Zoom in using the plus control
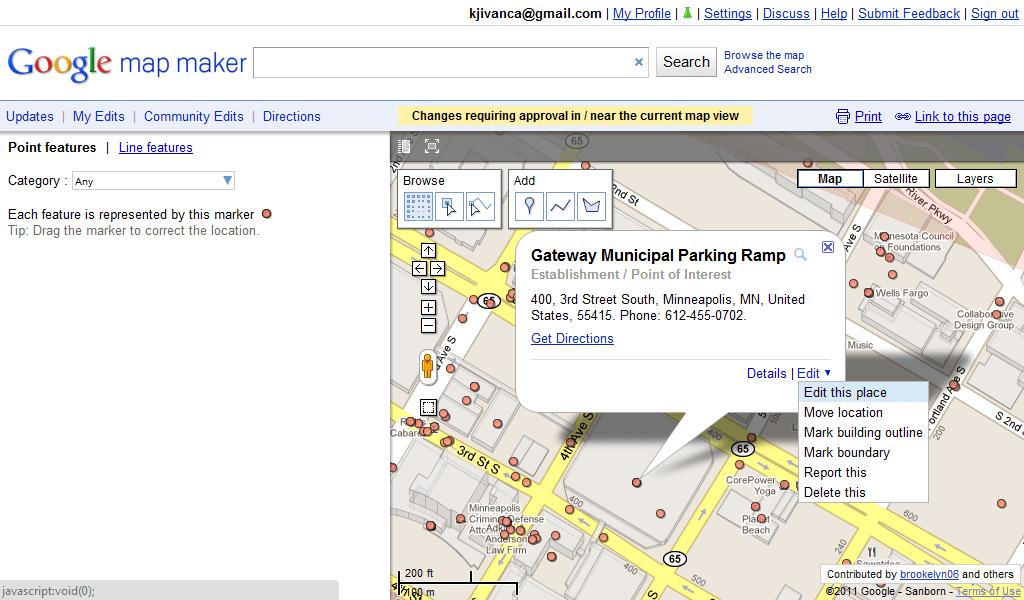 click(x=427, y=305)
